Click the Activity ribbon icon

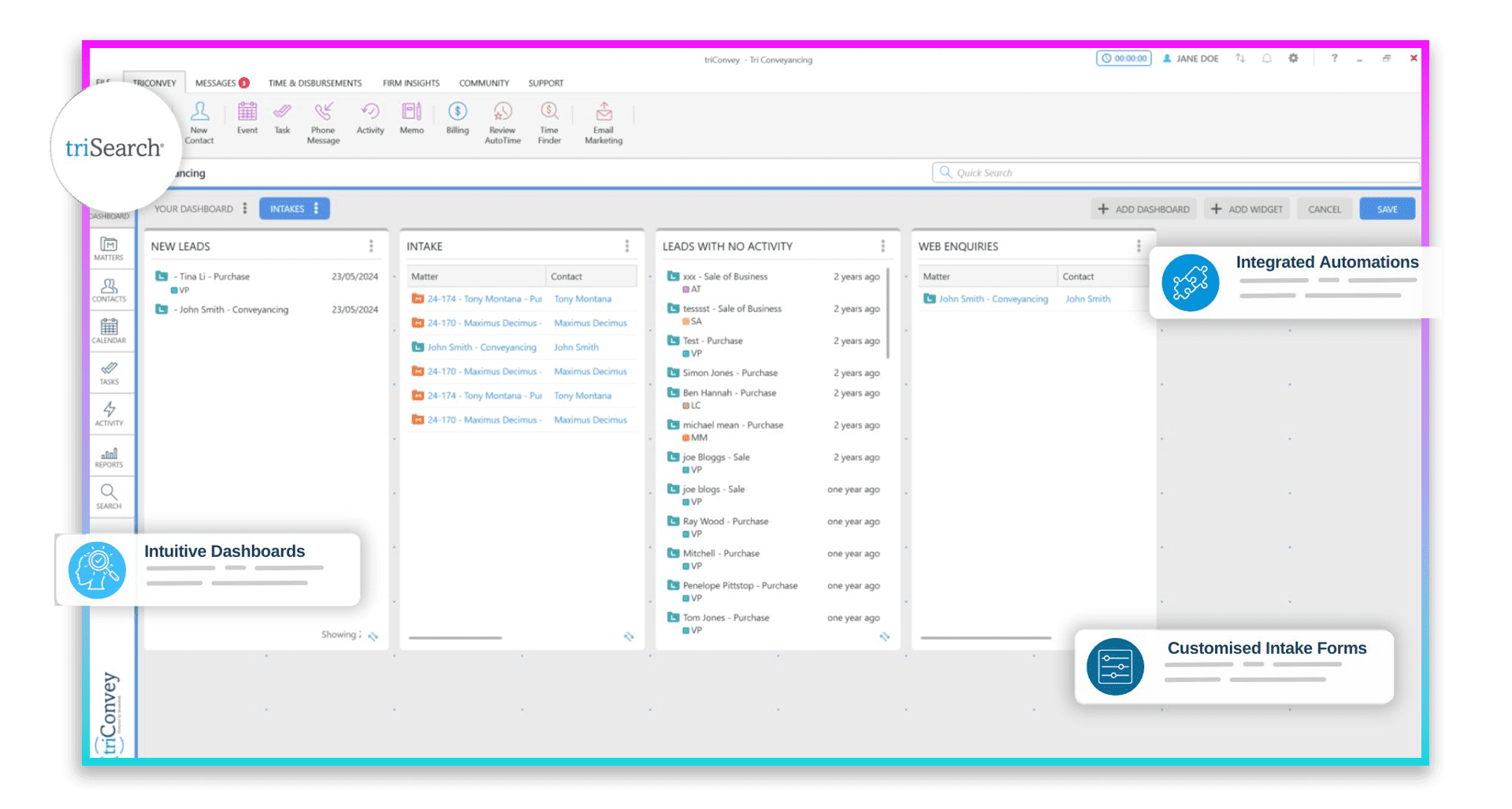click(x=370, y=118)
